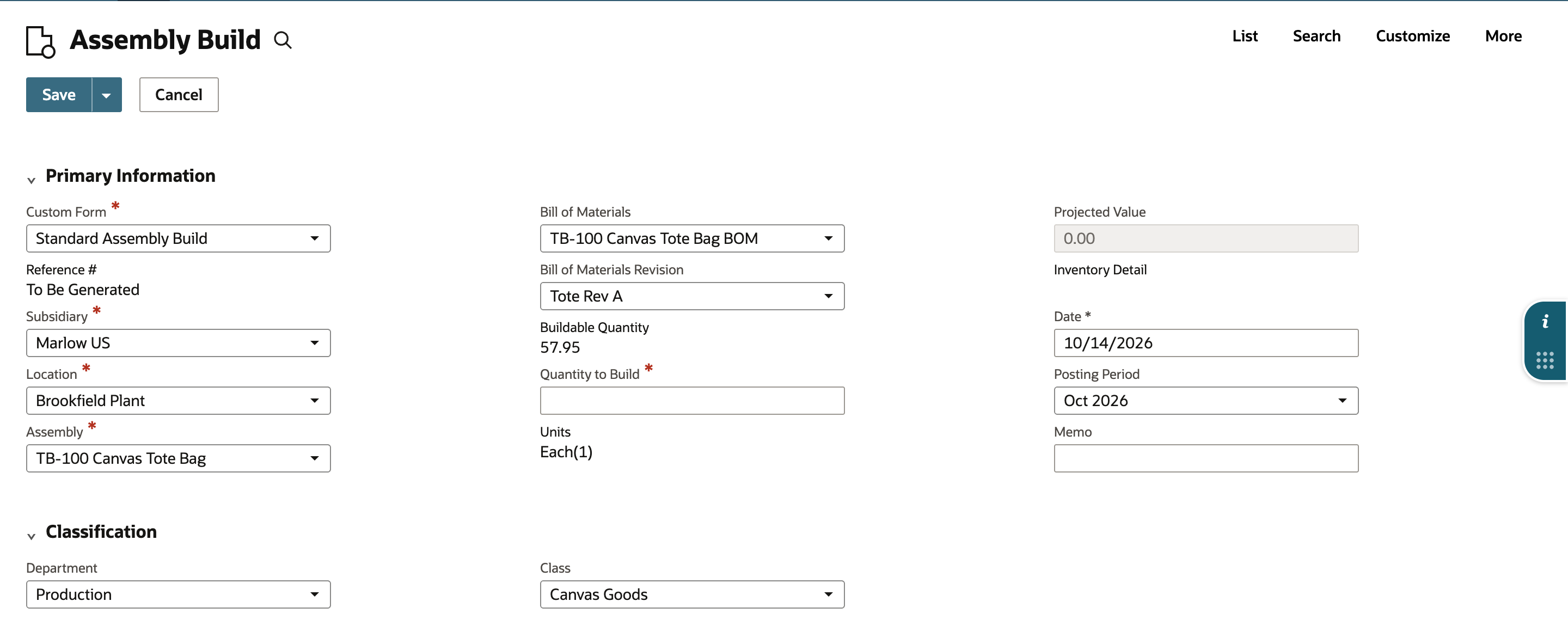Open the Assembly dropdown for TB-100 Canvas Tote Bag

pyautogui.click(x=179, y=459)
